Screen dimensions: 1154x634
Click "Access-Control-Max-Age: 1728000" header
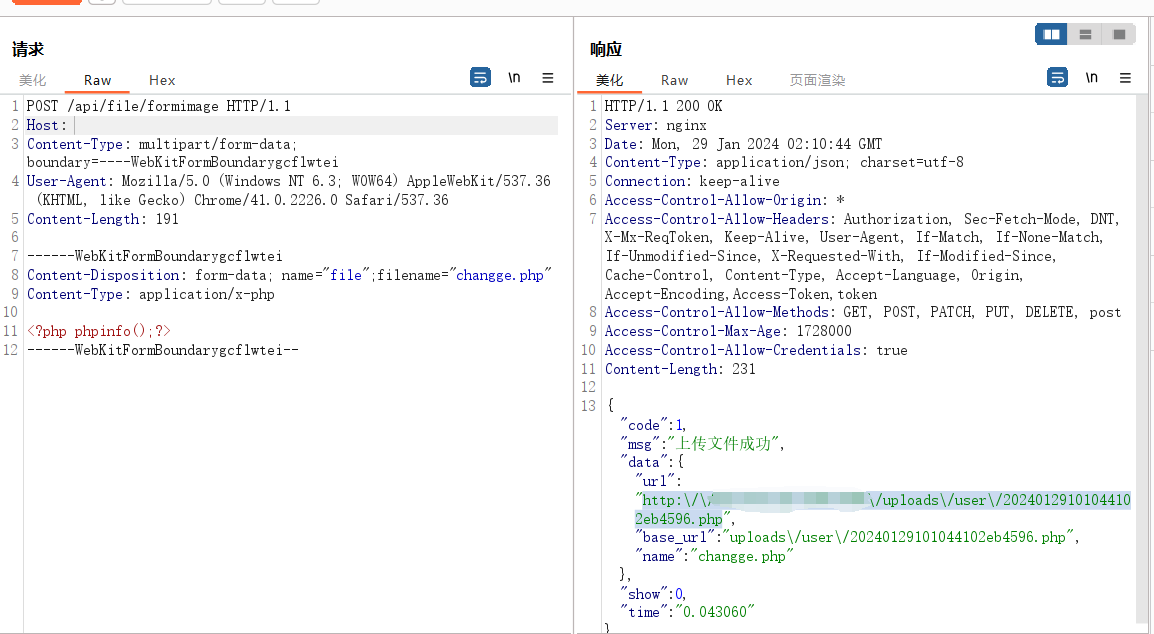pyautogui.click(x=728, y=331)
